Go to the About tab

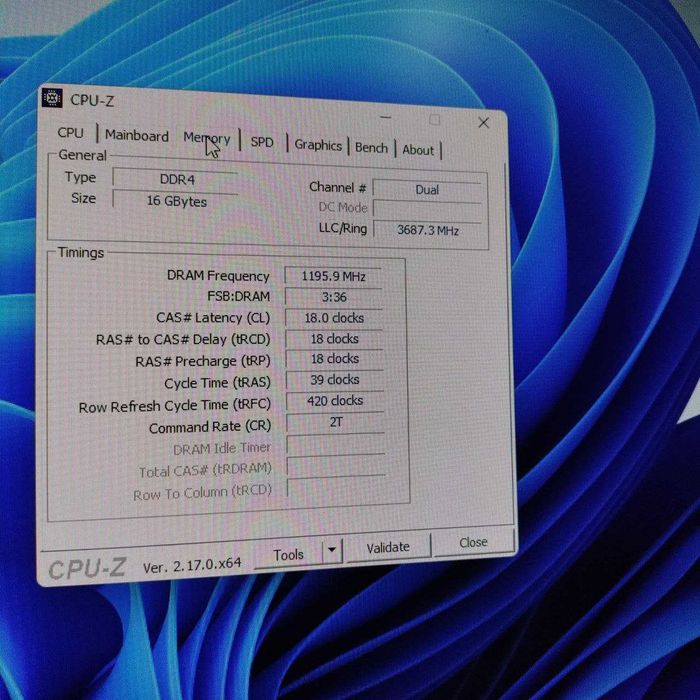point(418,150)
